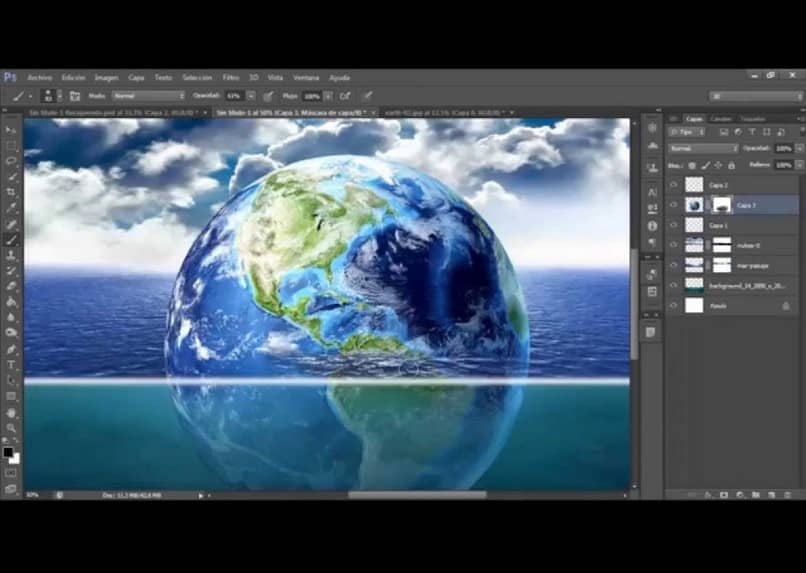Open the workspace switcher dropdown
Viewport: 806px width, 573px height.
(756, 96)
